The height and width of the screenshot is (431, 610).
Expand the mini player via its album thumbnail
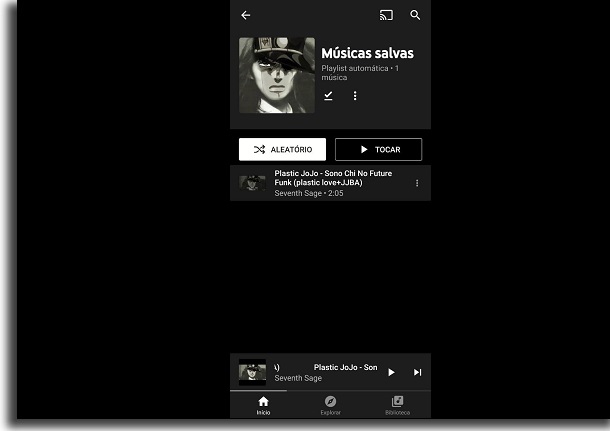pyautogui.click(x=252, y=372)
